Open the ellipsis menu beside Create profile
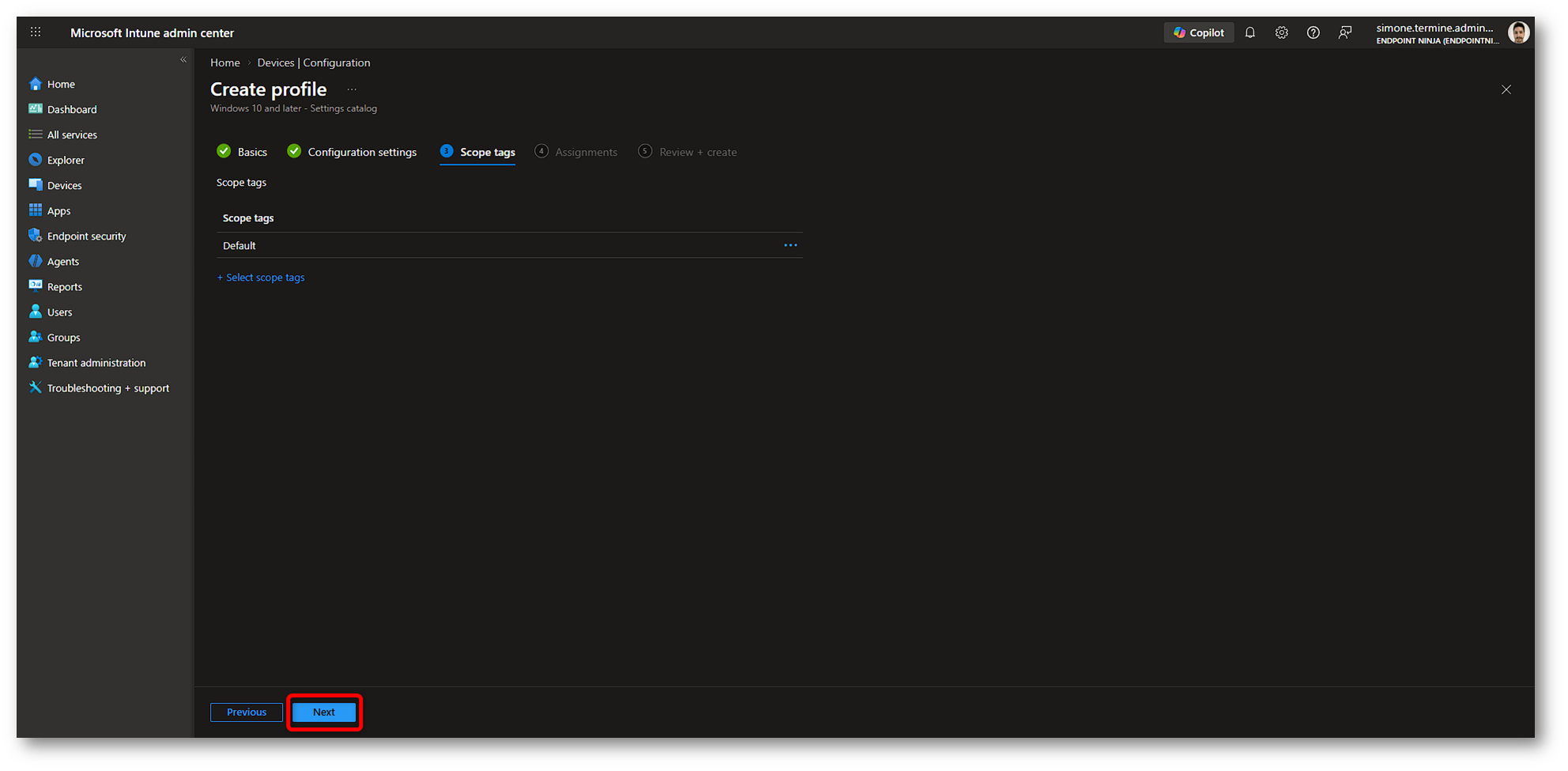The width and height of the screenshot is (1568, 771). (352, 89)
